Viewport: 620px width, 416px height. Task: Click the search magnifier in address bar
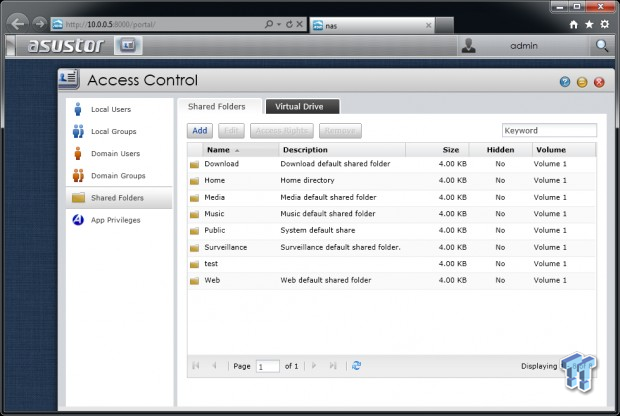point(269,24)
